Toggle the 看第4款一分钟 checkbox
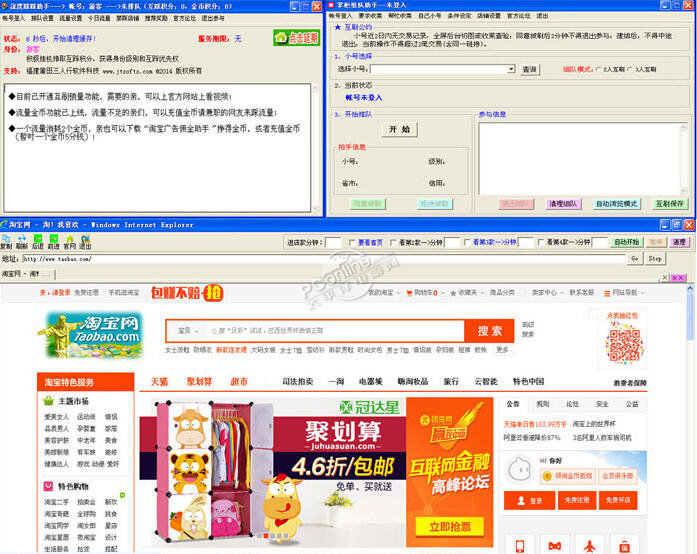The width and height of the screenshot is (697, 554). point(541,242)
